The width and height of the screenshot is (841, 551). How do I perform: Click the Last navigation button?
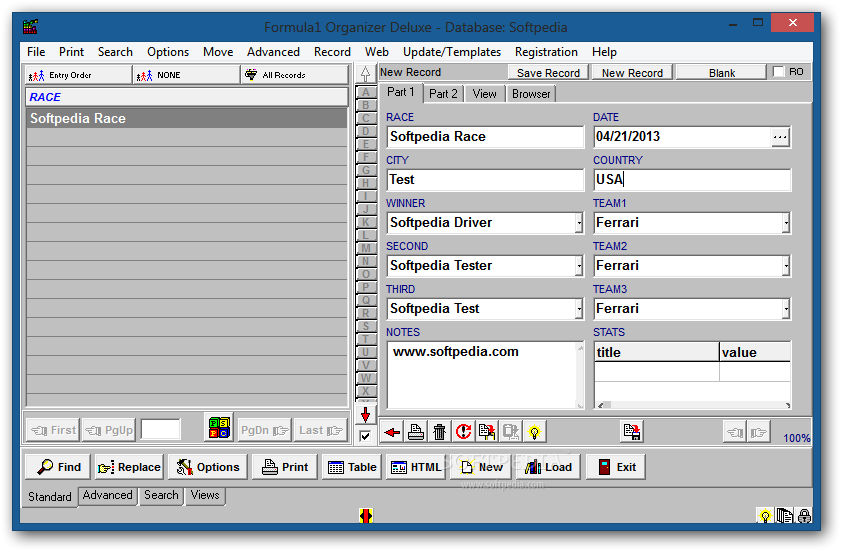[321, 430]
